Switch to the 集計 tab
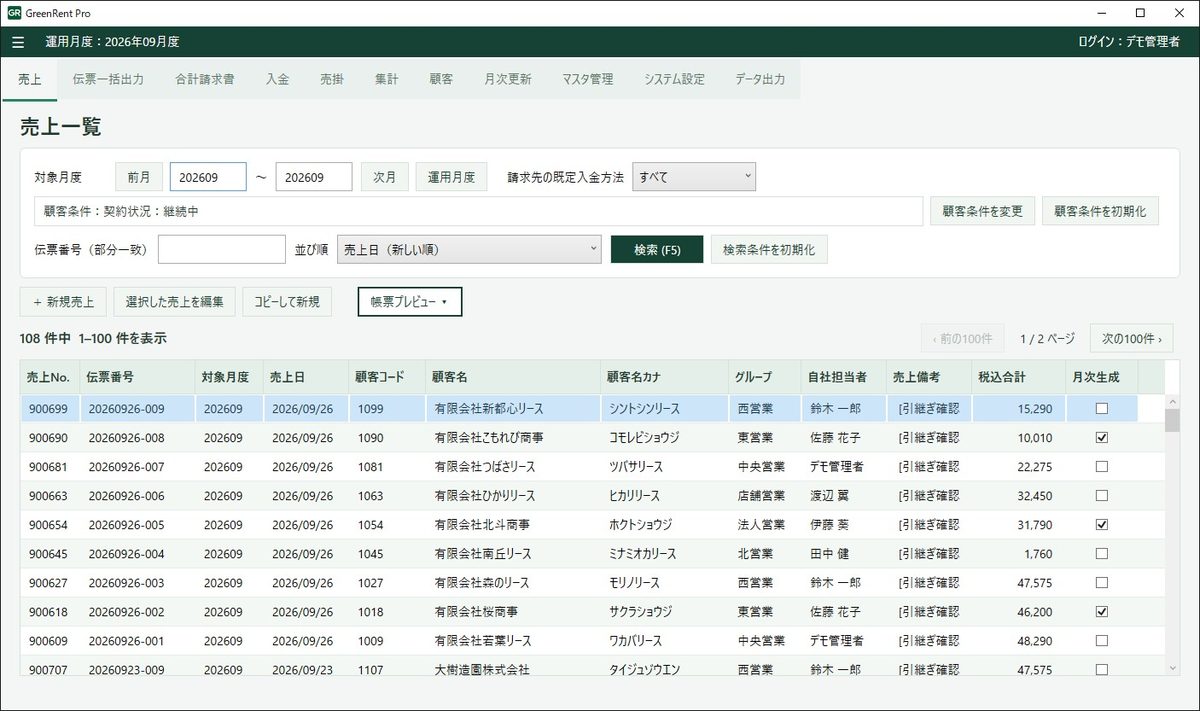This screenshot has width=1200, height=711. [386, 79]
